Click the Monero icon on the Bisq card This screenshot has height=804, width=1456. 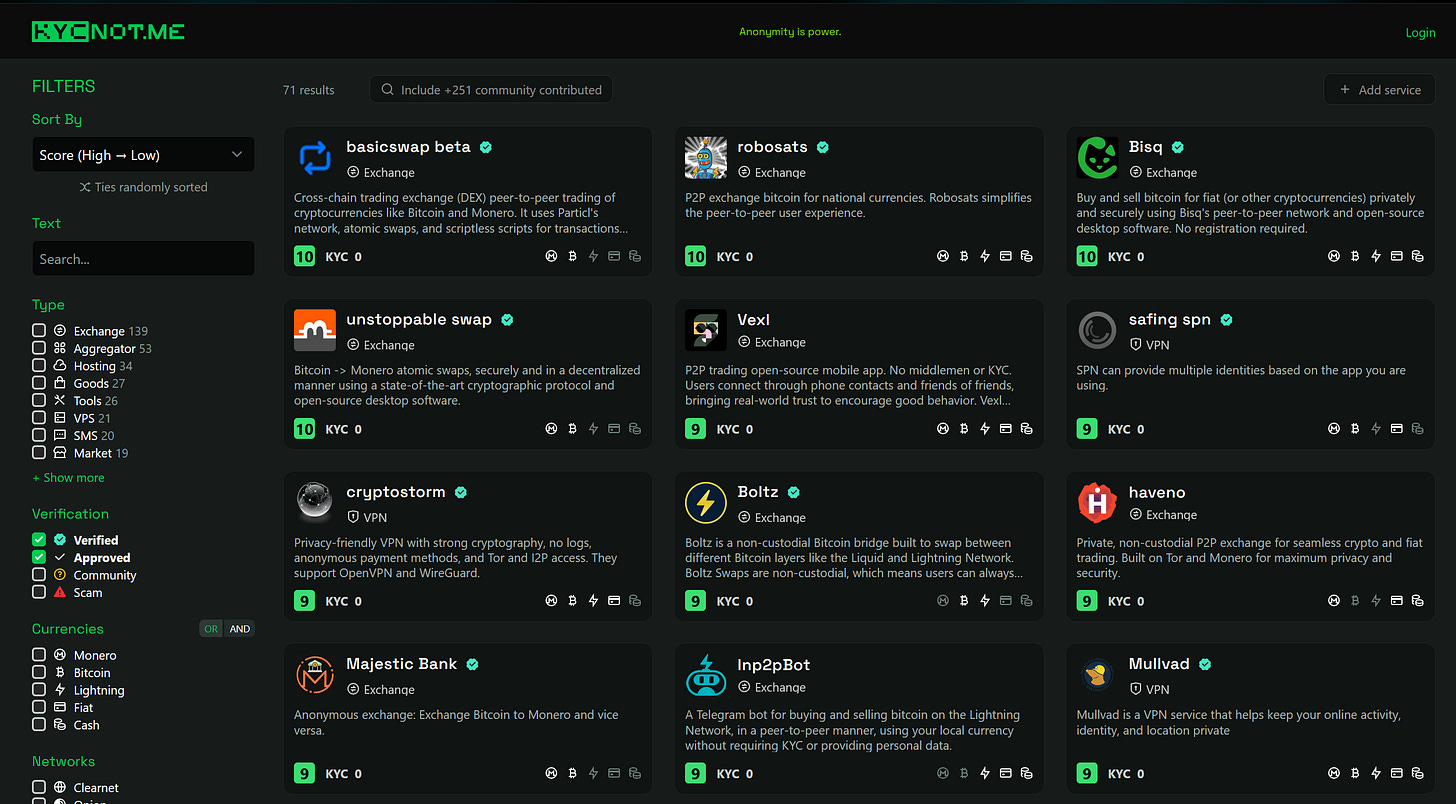pos(1333,256)
